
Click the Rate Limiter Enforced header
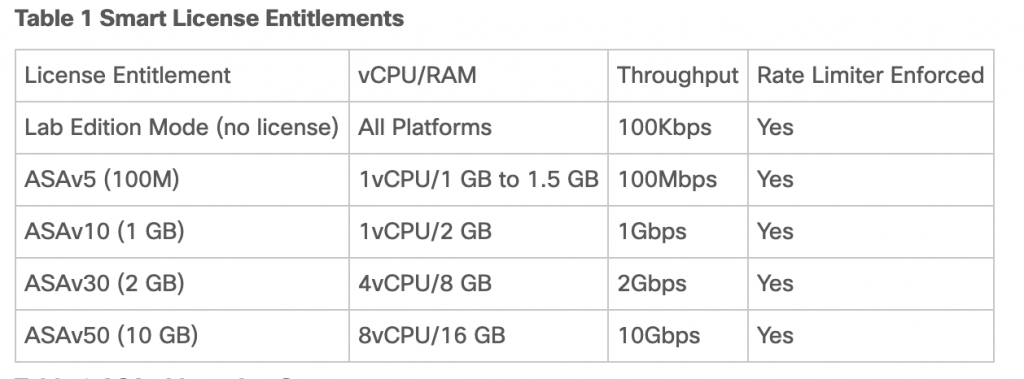870,75
